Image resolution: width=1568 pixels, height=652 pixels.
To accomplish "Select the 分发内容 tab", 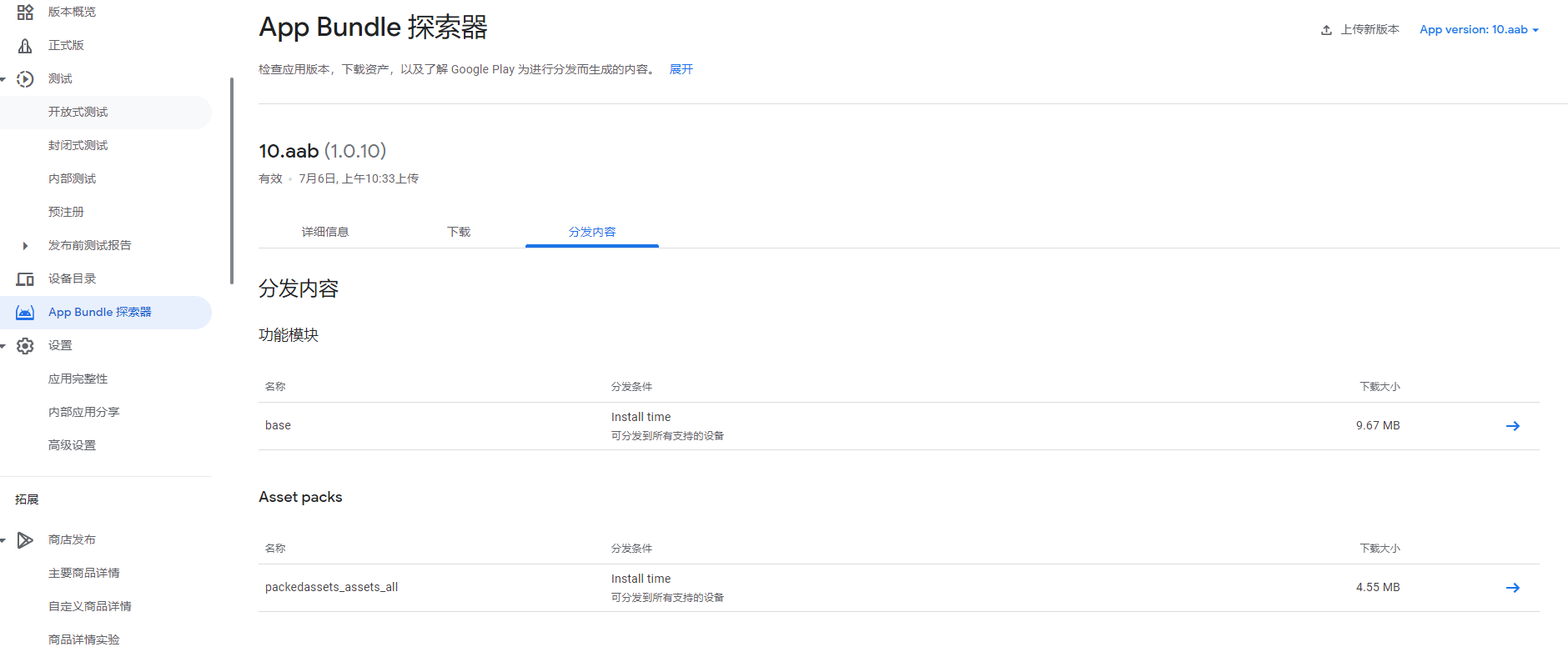I will point(592,232).
